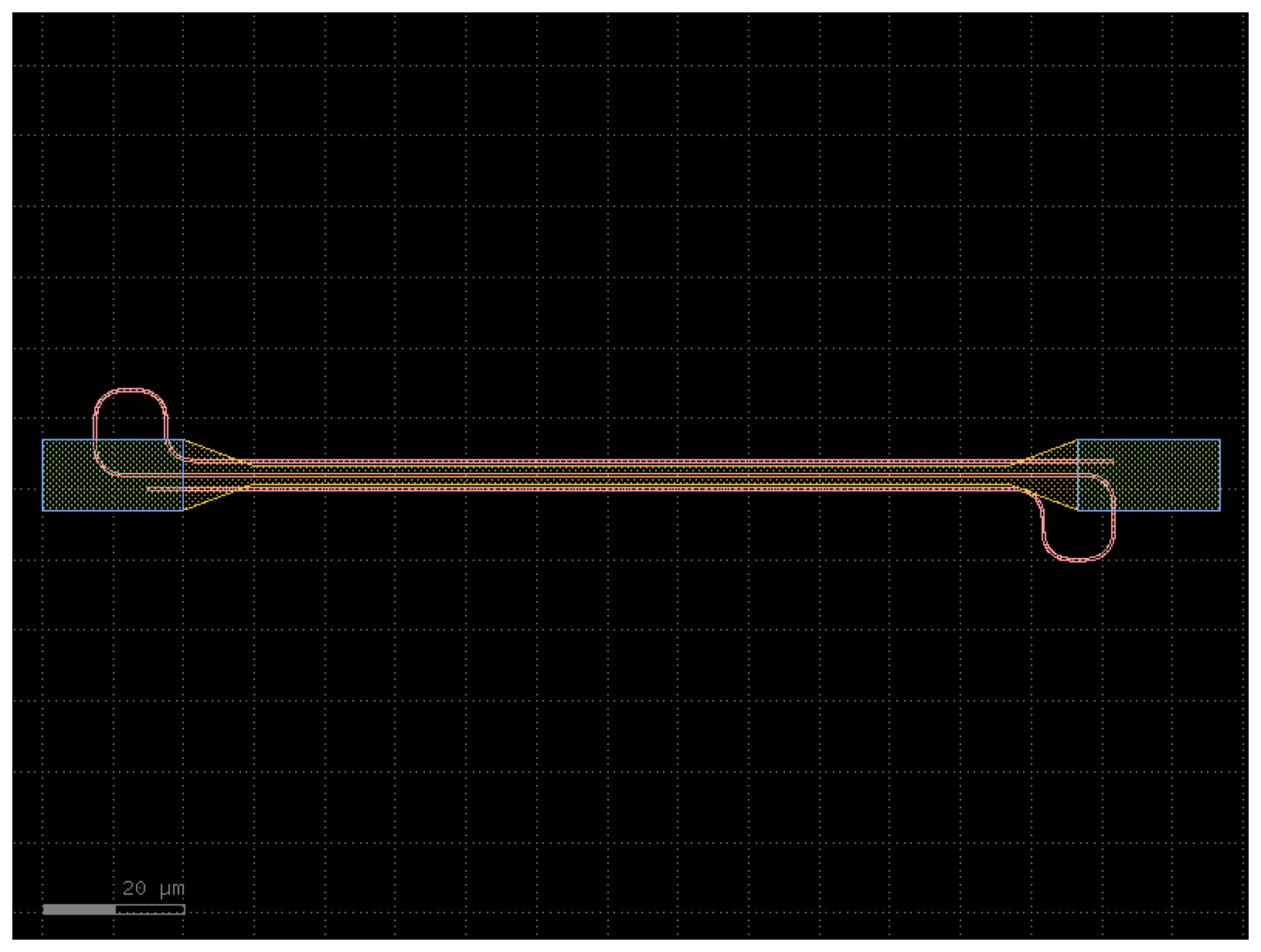Select the right blue-outlined rectangular pad

point(1149,475)
